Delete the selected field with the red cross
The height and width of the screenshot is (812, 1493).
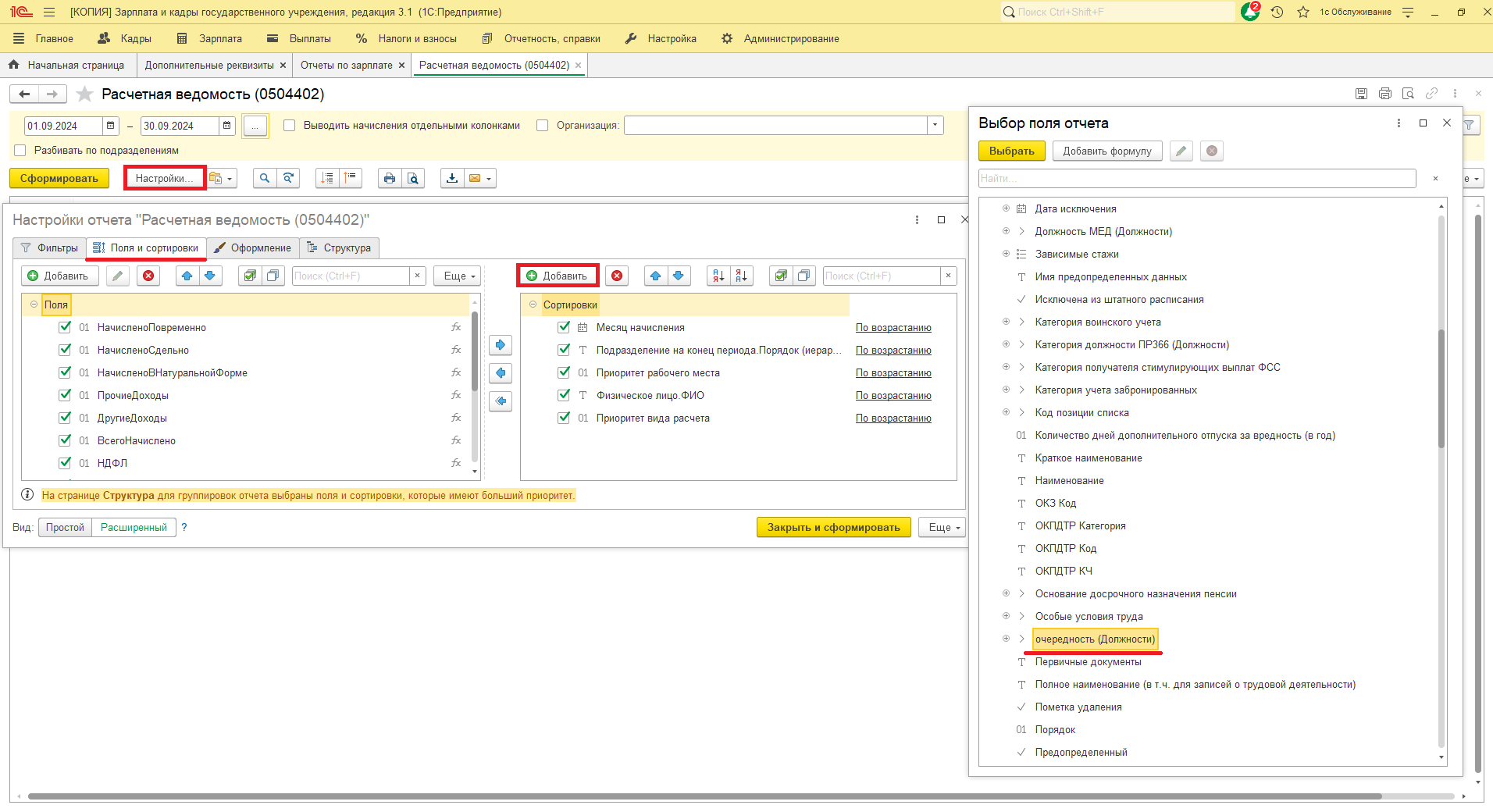click(x=148, y=276)
